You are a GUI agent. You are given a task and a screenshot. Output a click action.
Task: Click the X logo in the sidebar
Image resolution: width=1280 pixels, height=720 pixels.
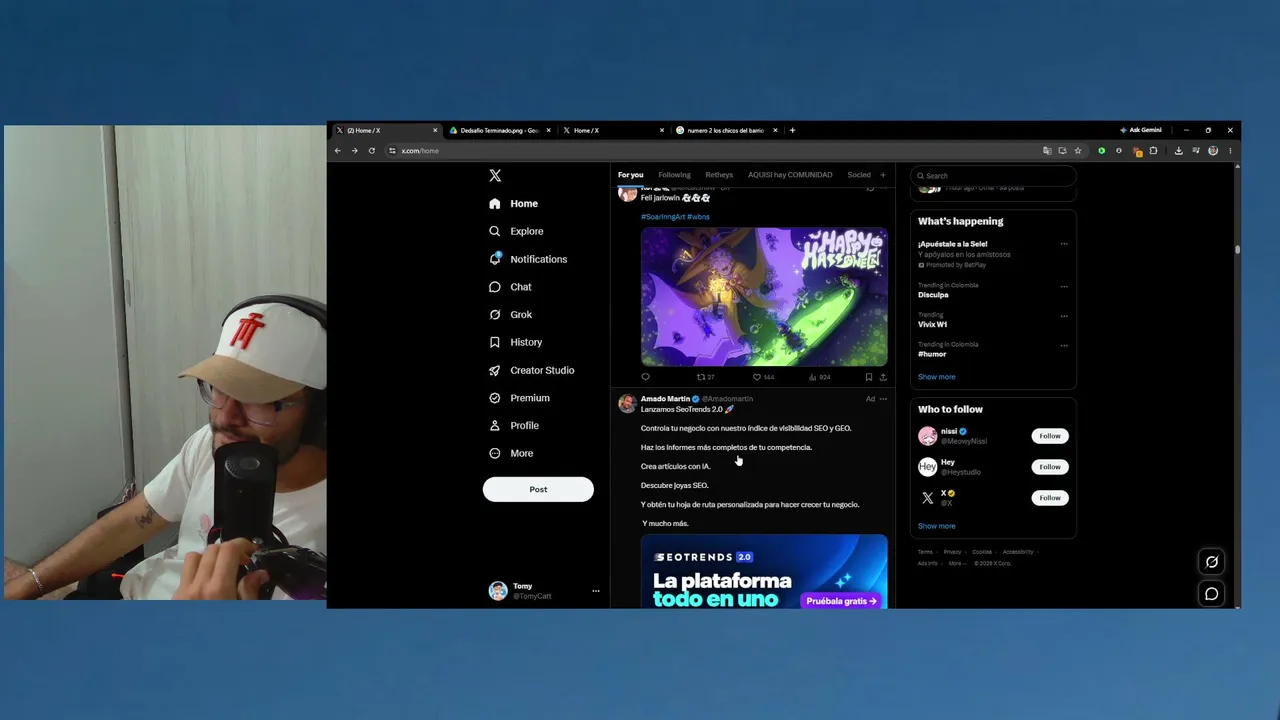(x=495, y=175)
